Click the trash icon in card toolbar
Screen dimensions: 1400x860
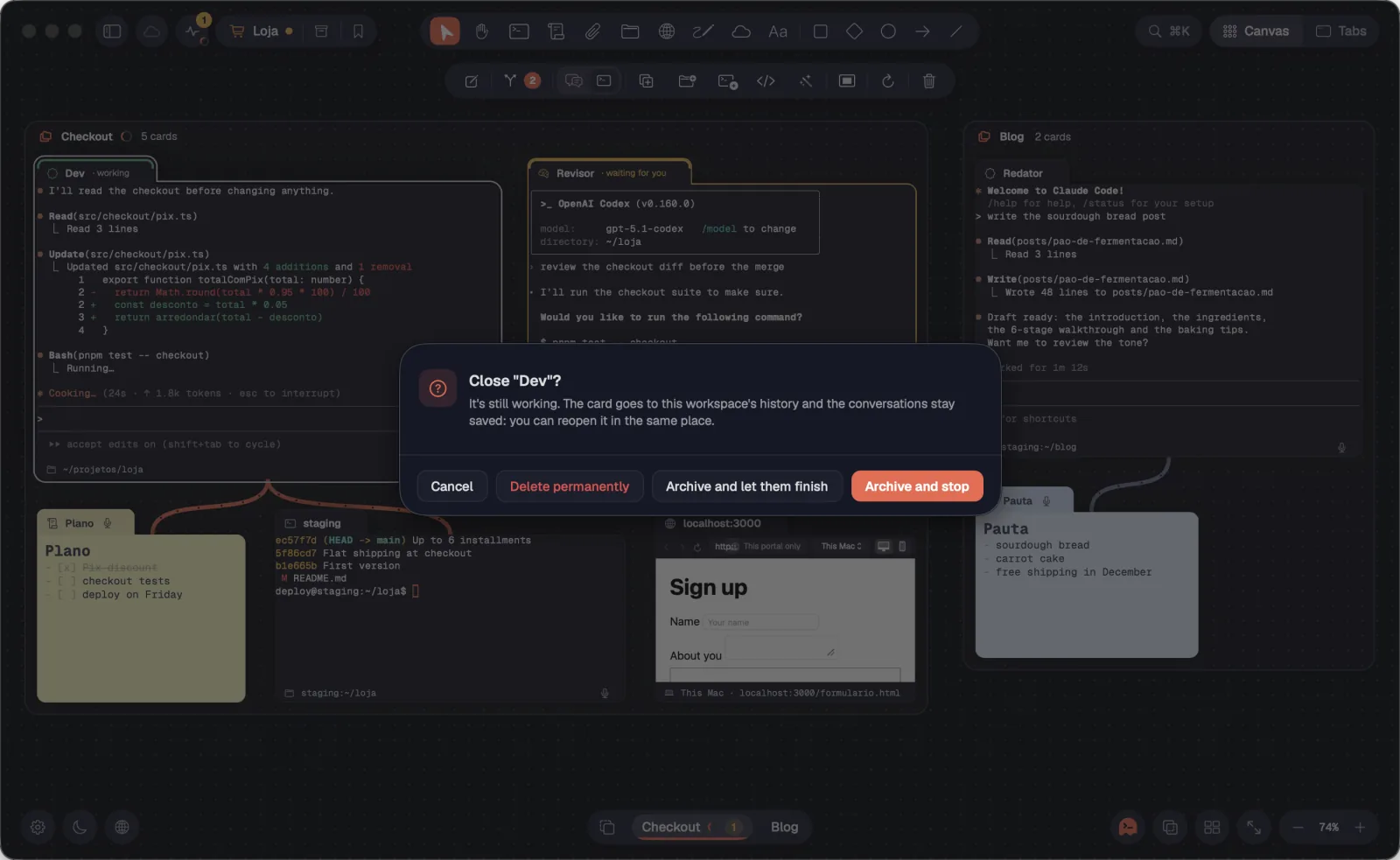[929, 81]
